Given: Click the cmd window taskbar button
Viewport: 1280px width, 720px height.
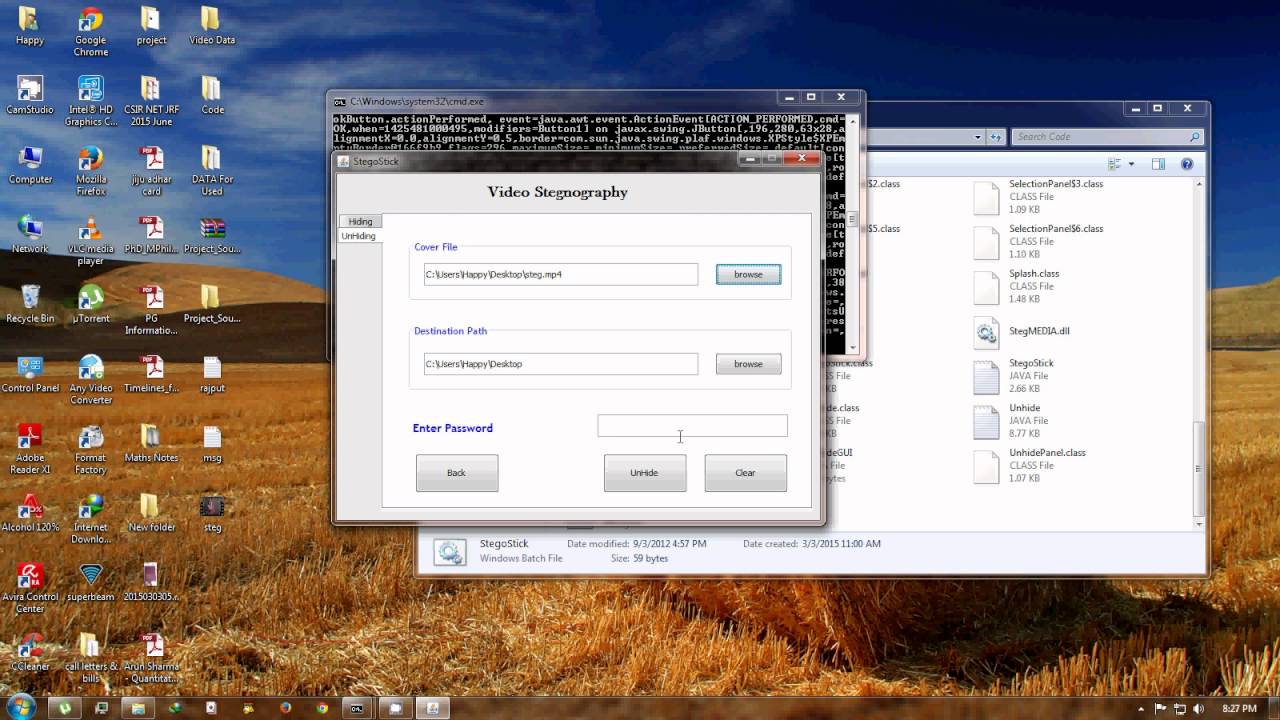Looking at the screenshot, I should [x=357, y=708].
